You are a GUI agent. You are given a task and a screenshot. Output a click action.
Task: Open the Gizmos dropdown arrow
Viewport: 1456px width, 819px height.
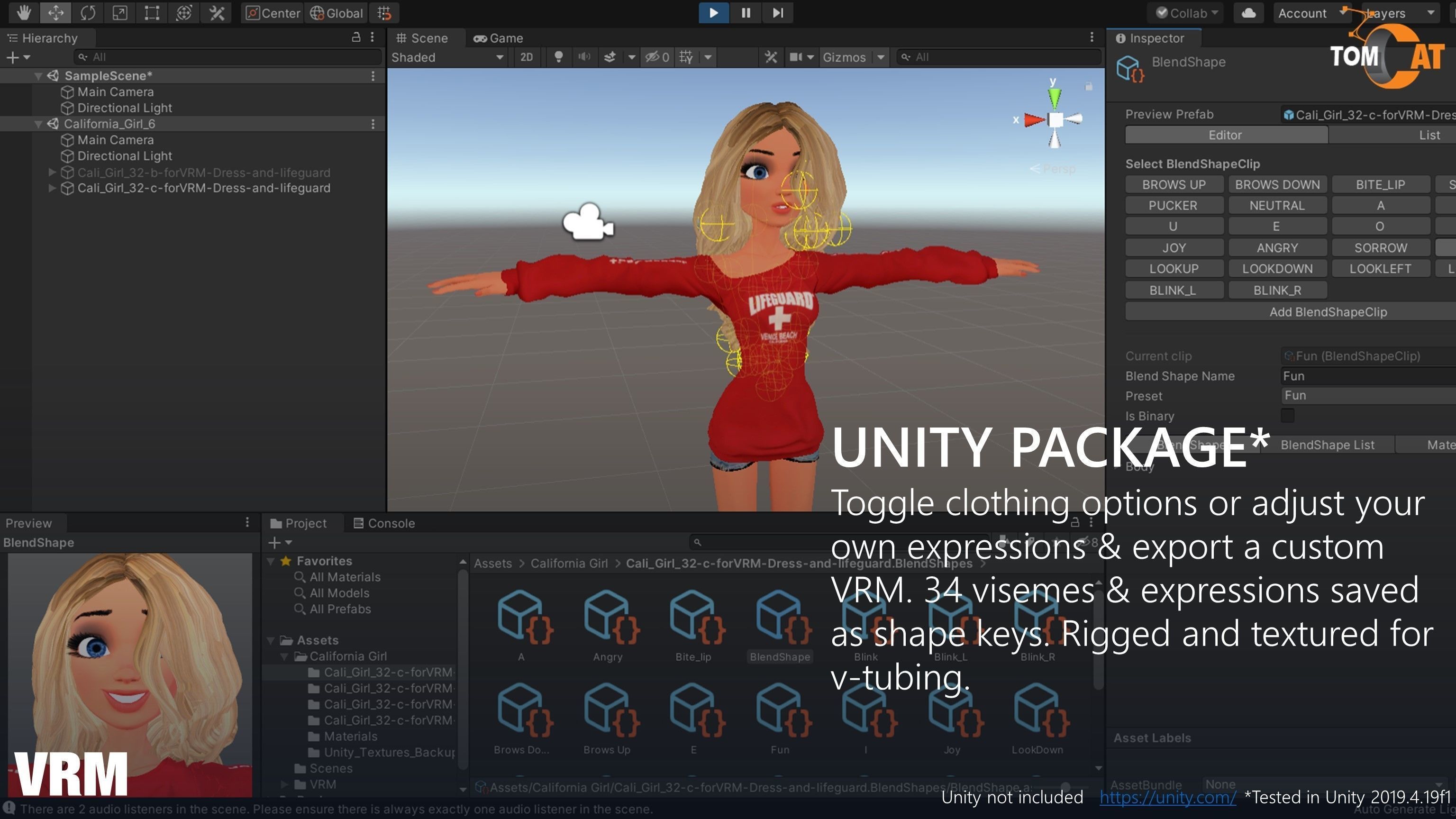pos(881,57)
